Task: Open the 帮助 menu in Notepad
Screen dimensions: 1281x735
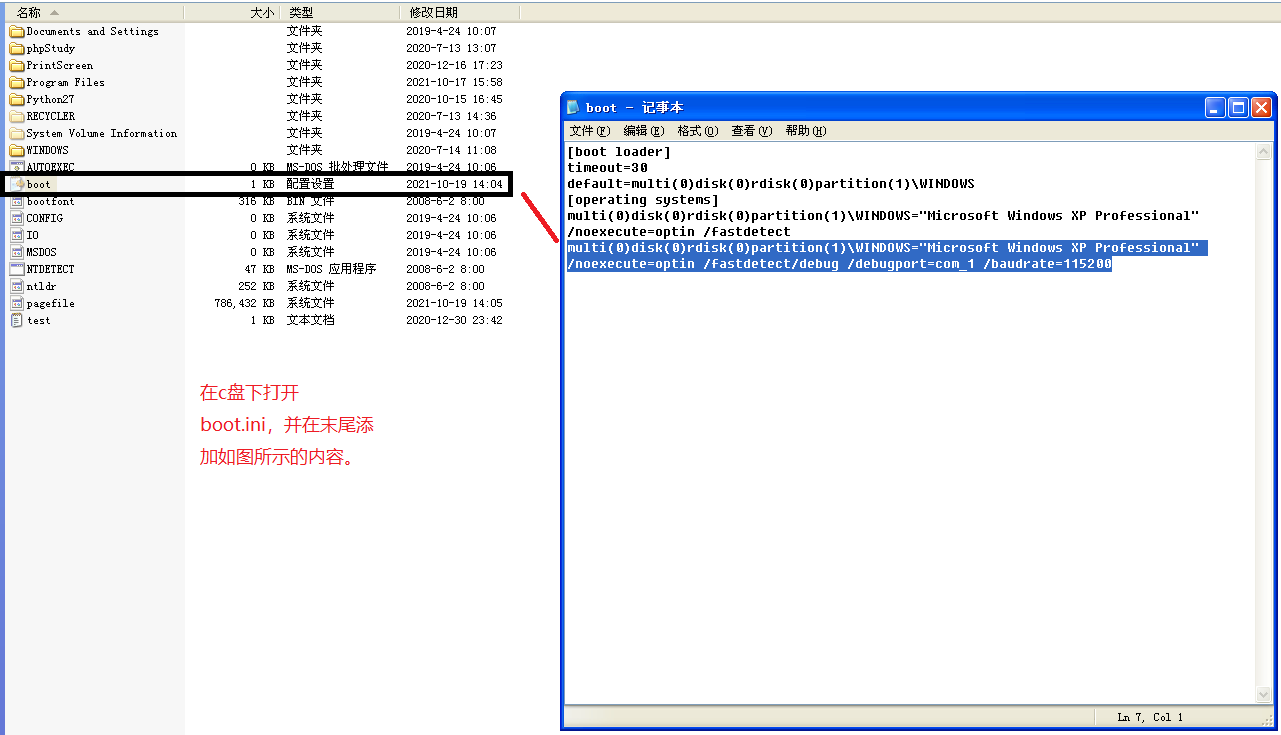Action: [x=805, y=130]
